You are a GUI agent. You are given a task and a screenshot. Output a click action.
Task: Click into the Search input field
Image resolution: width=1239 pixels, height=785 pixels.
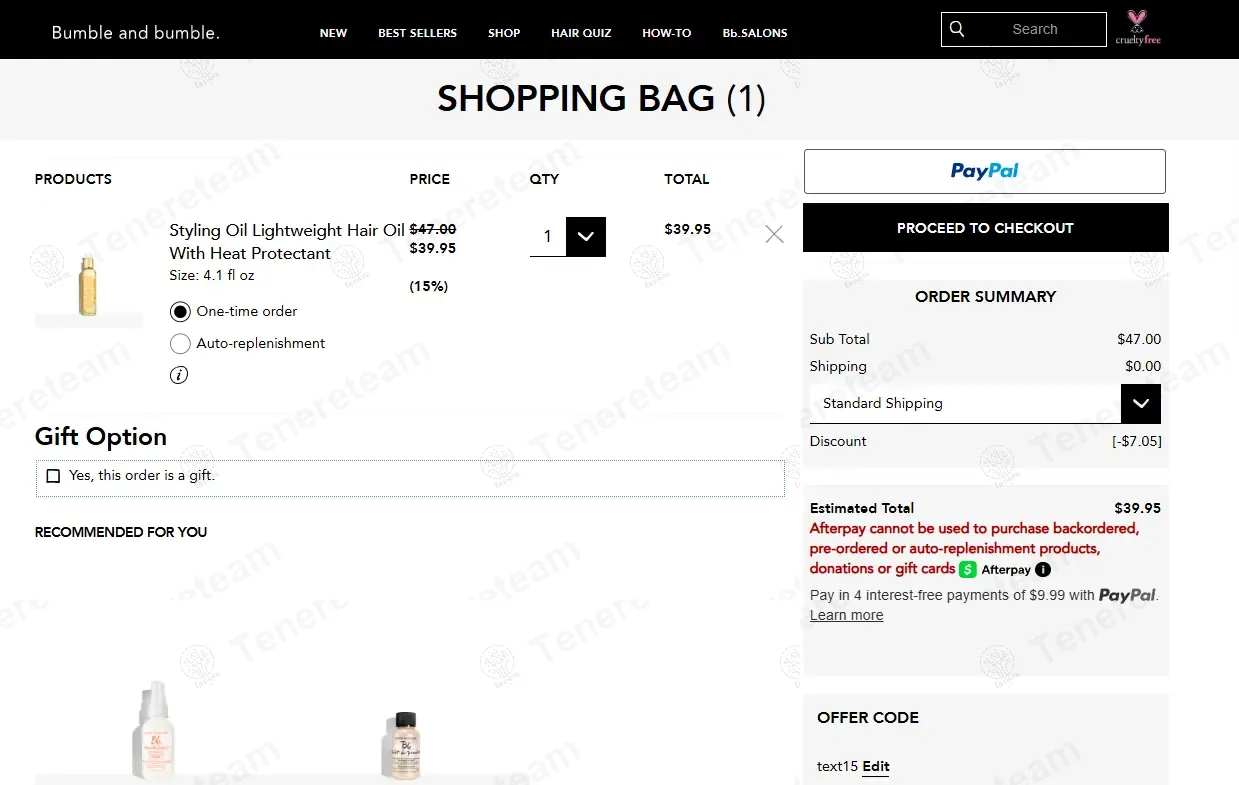[x=1035, y=29]
